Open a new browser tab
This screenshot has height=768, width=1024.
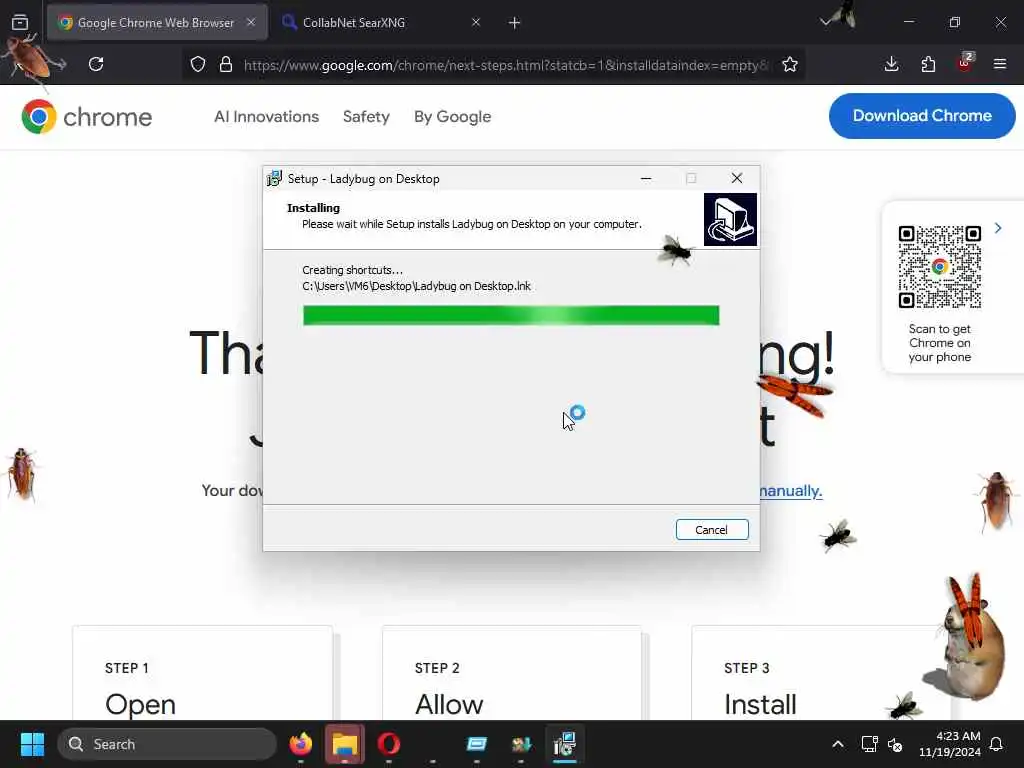pos(515,23)
